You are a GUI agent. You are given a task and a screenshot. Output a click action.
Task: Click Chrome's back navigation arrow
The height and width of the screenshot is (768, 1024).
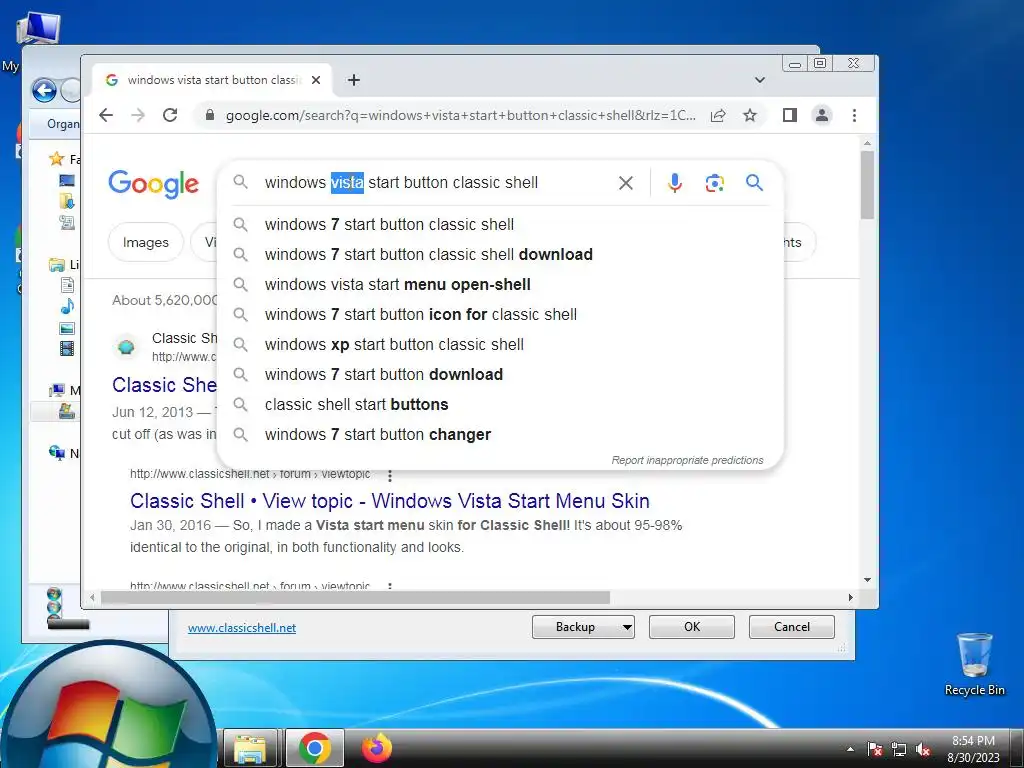tap(106, 116)
